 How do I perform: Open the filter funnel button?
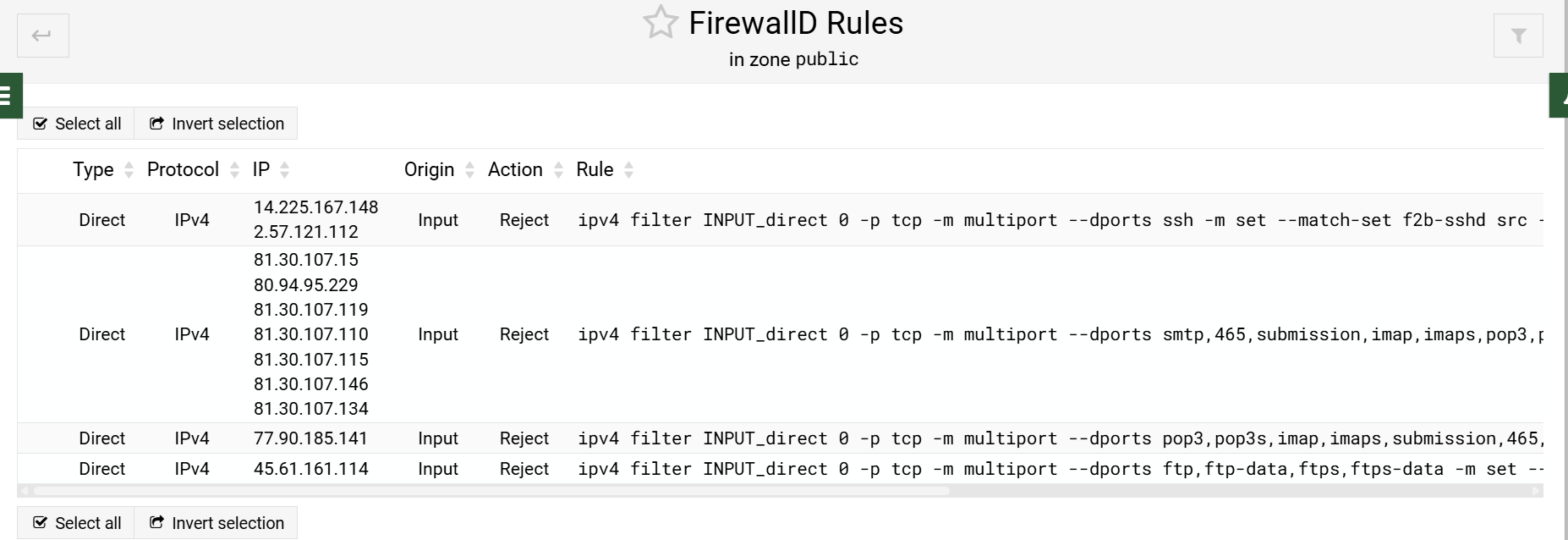tap(1518, 36)
